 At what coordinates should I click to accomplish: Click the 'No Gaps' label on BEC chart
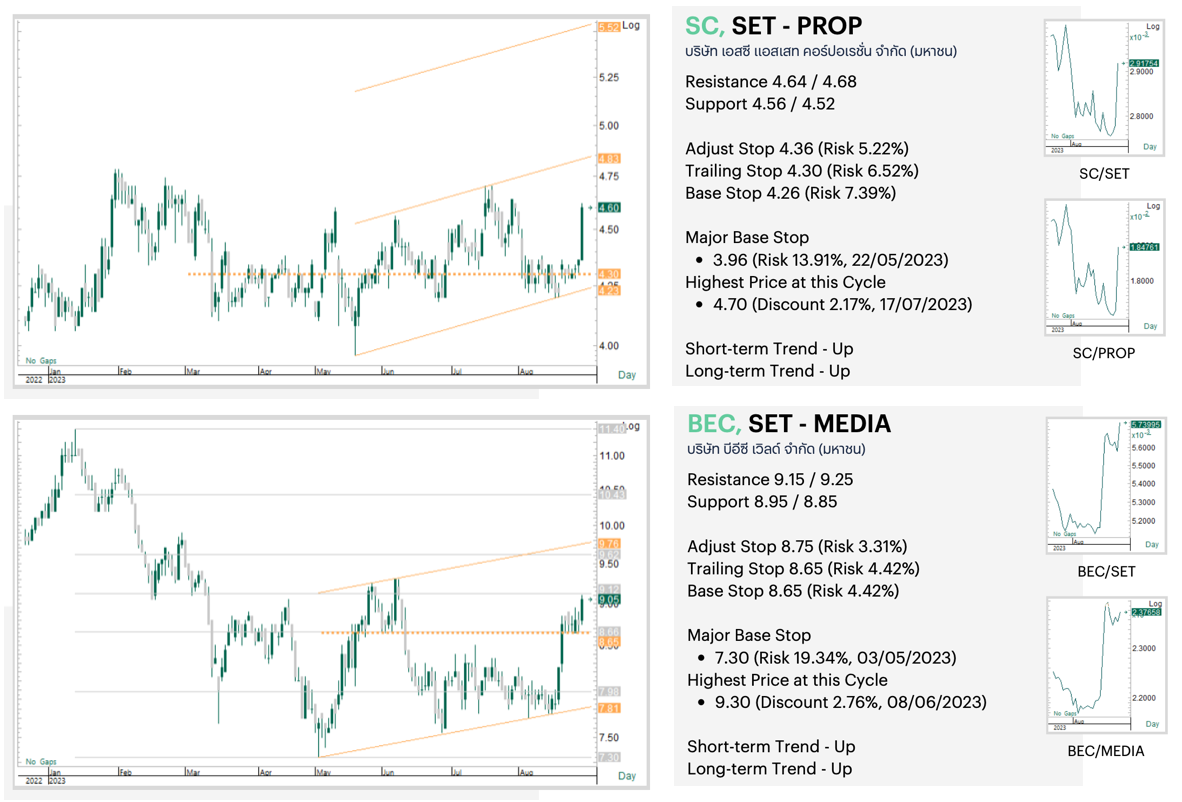coord(41,762)
